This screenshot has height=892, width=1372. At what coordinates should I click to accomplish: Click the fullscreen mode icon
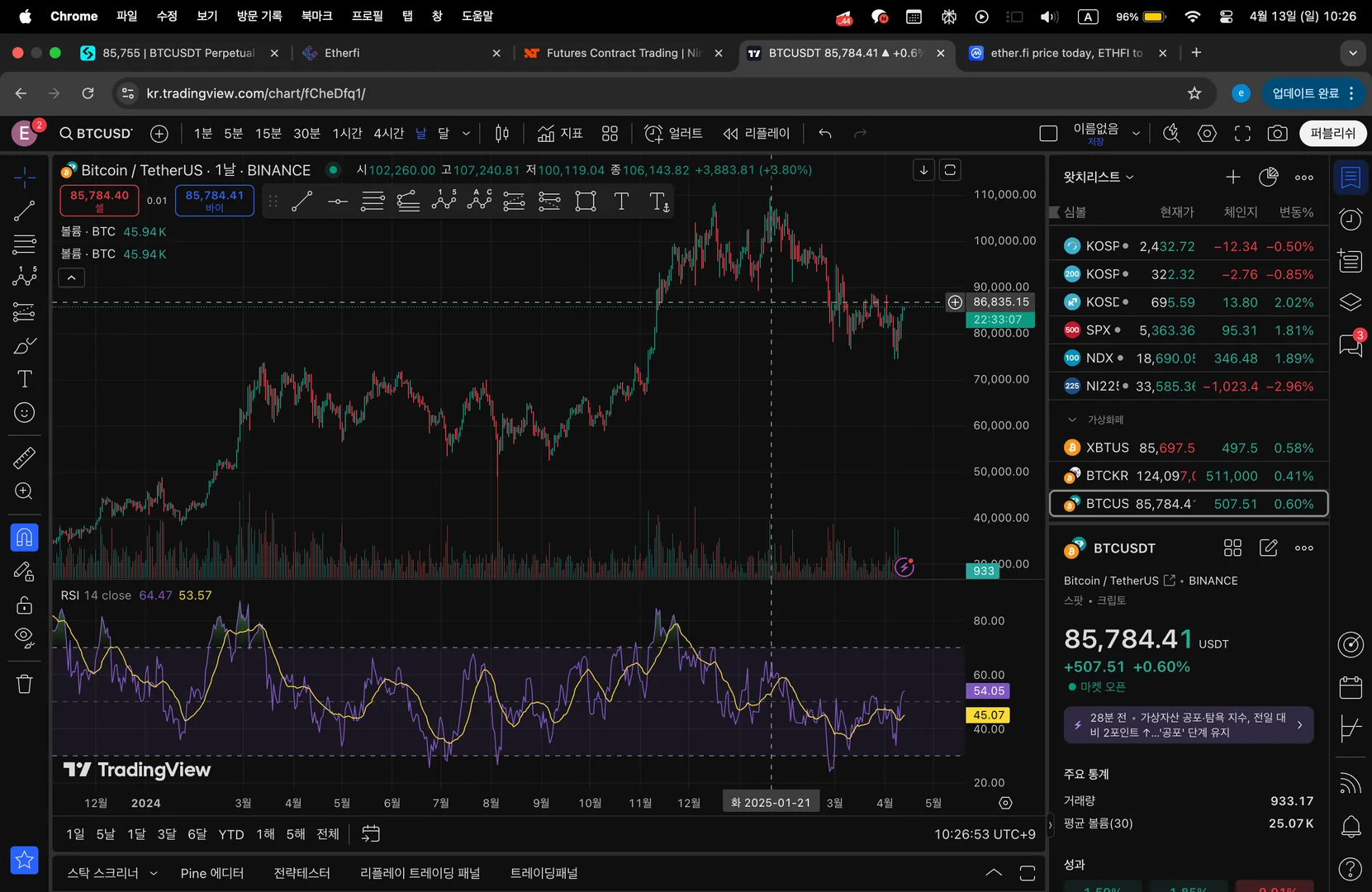pos(1242,134)
